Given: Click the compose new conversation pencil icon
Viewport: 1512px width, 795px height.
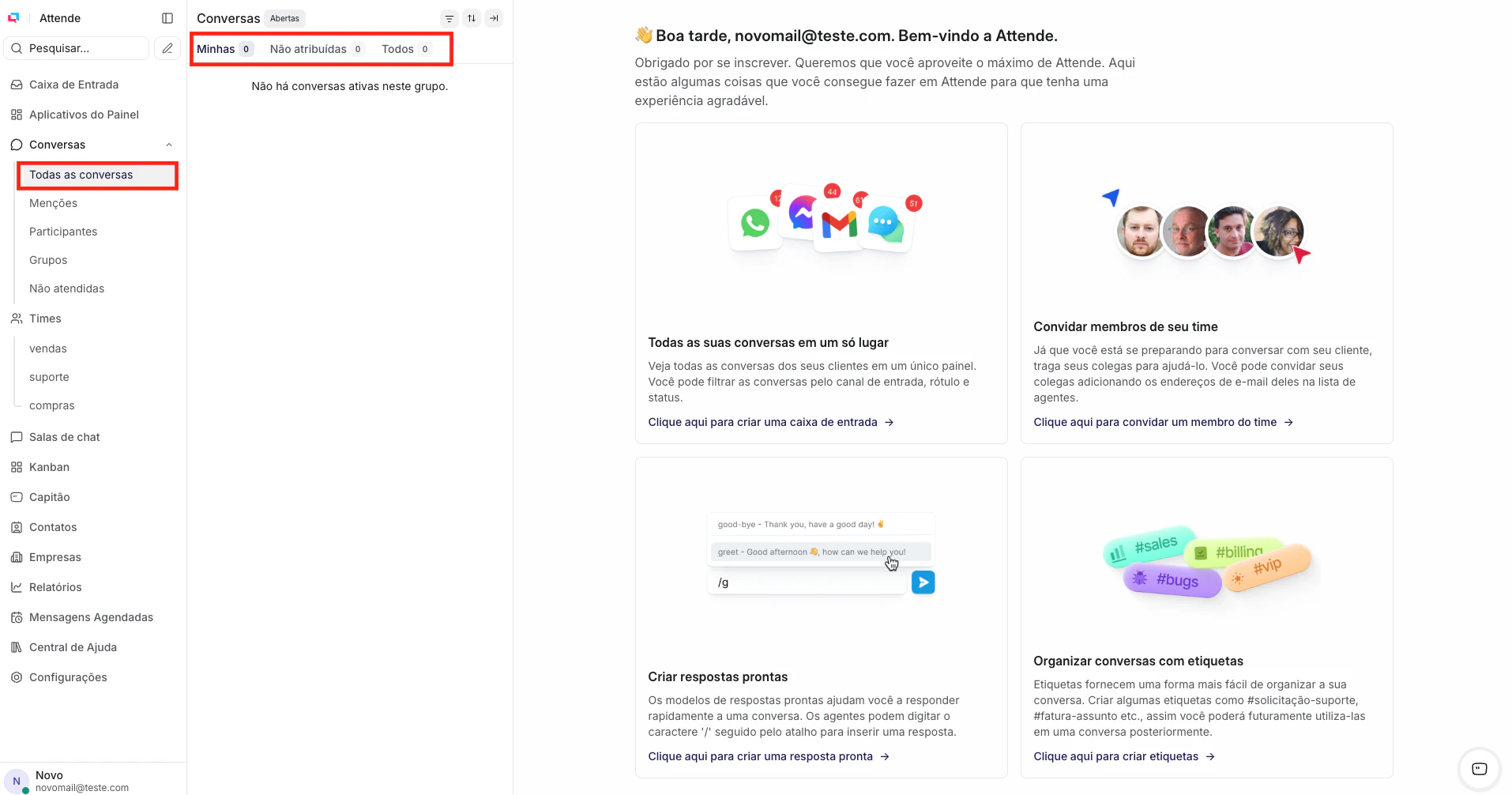Looking at the screenshot, I should [167, 48].
